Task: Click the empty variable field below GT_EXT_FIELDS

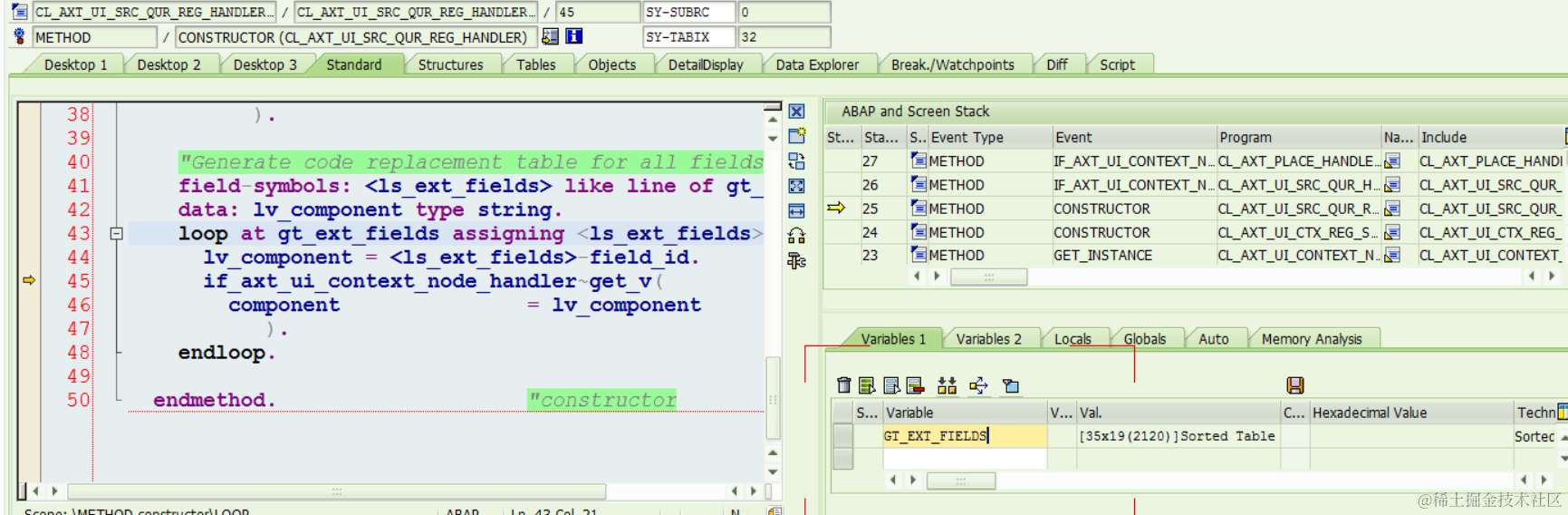Action: tap(965, 459)
